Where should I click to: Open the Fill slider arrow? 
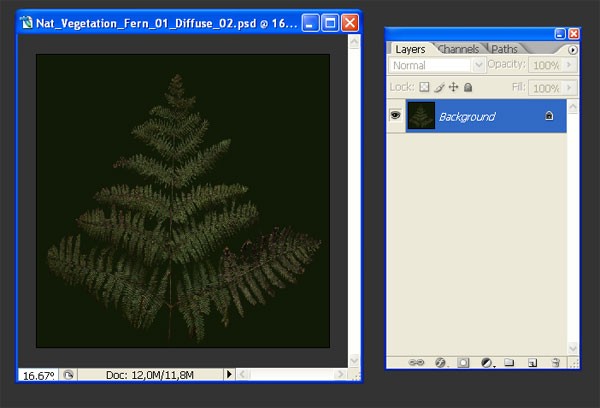[569, 88]
